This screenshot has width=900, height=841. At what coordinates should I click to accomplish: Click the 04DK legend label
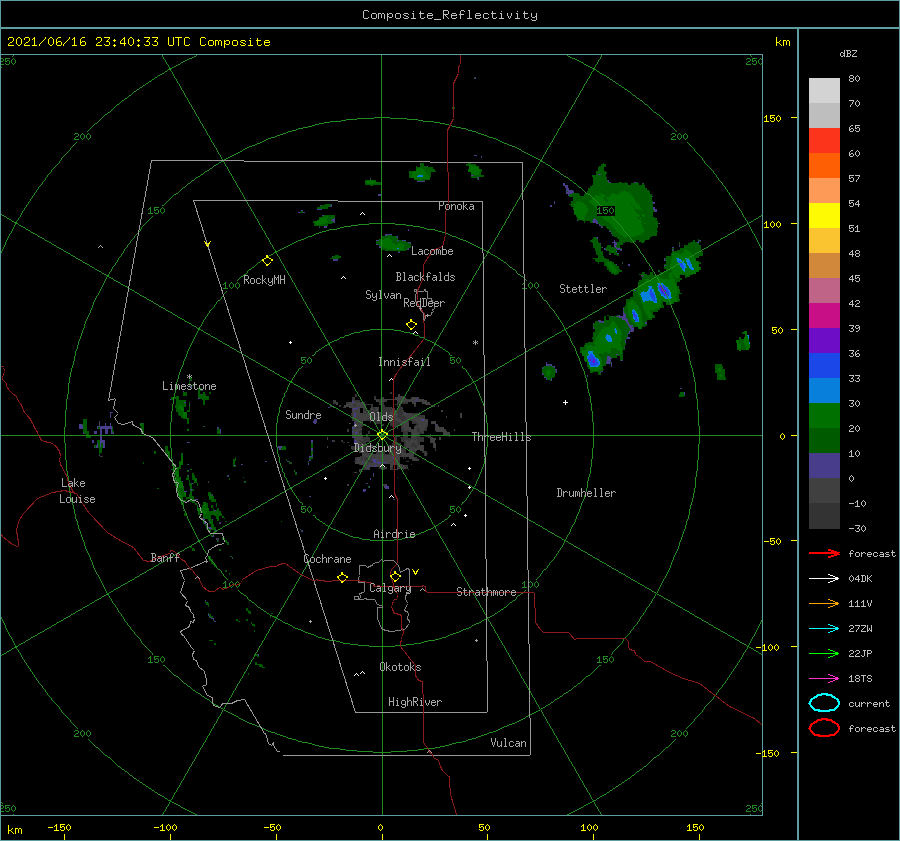(x=860, y=579)
